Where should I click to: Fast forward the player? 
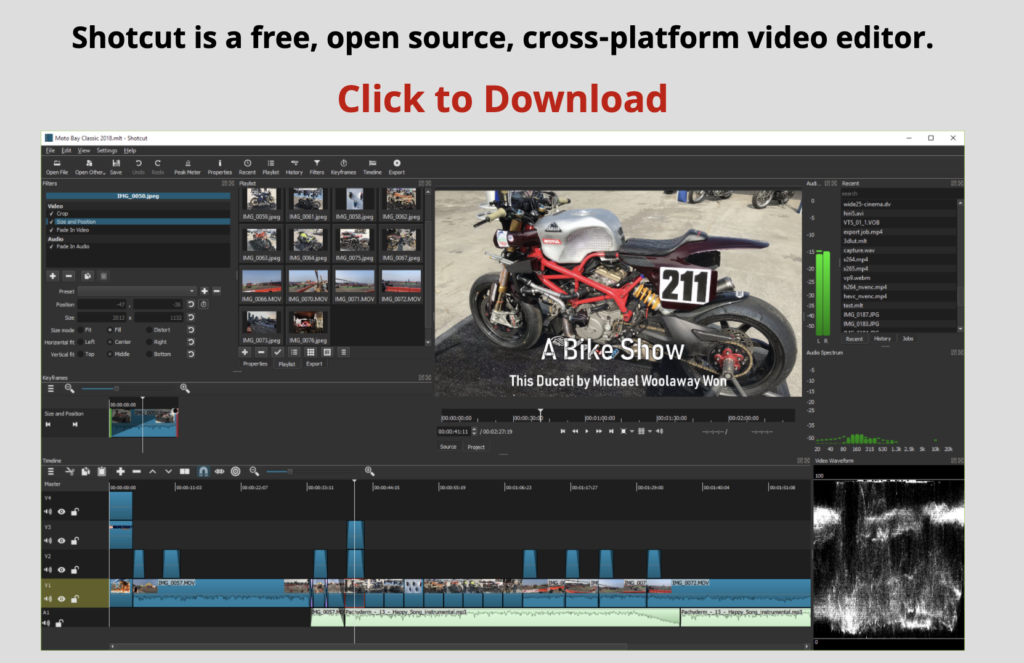[599, 431]
